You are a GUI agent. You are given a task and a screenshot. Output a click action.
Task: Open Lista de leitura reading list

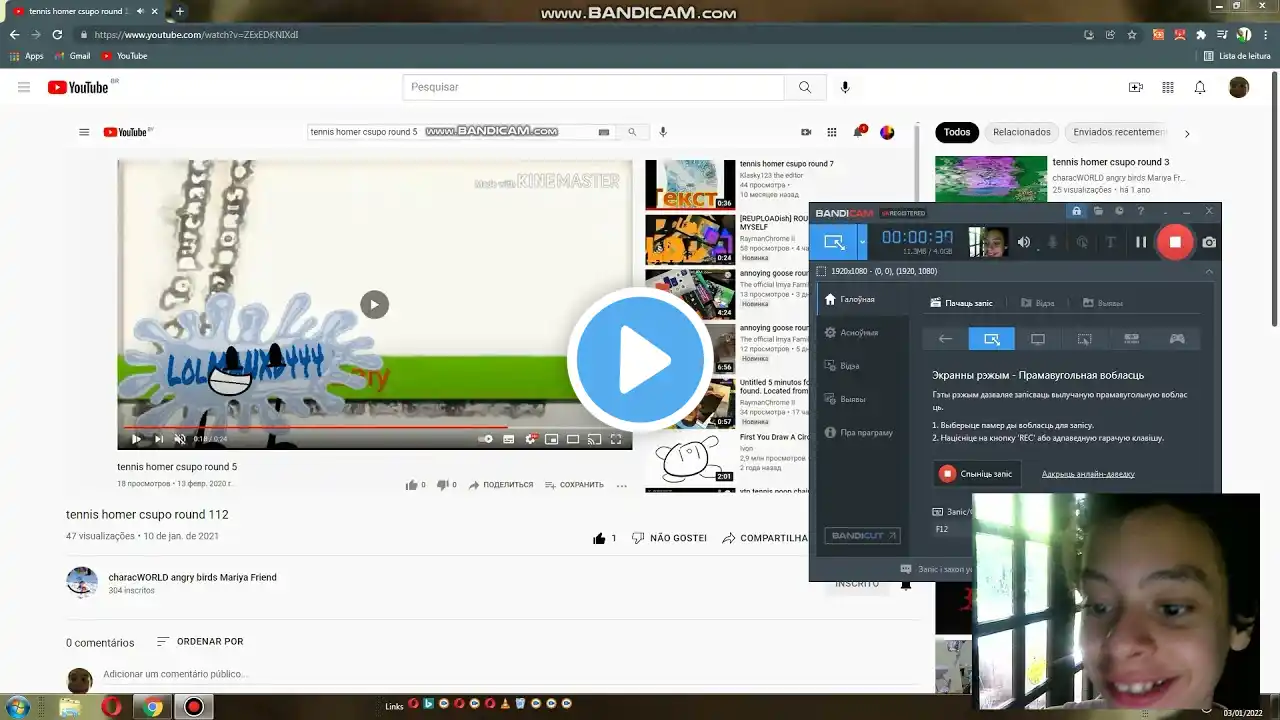coord(1237,56)
